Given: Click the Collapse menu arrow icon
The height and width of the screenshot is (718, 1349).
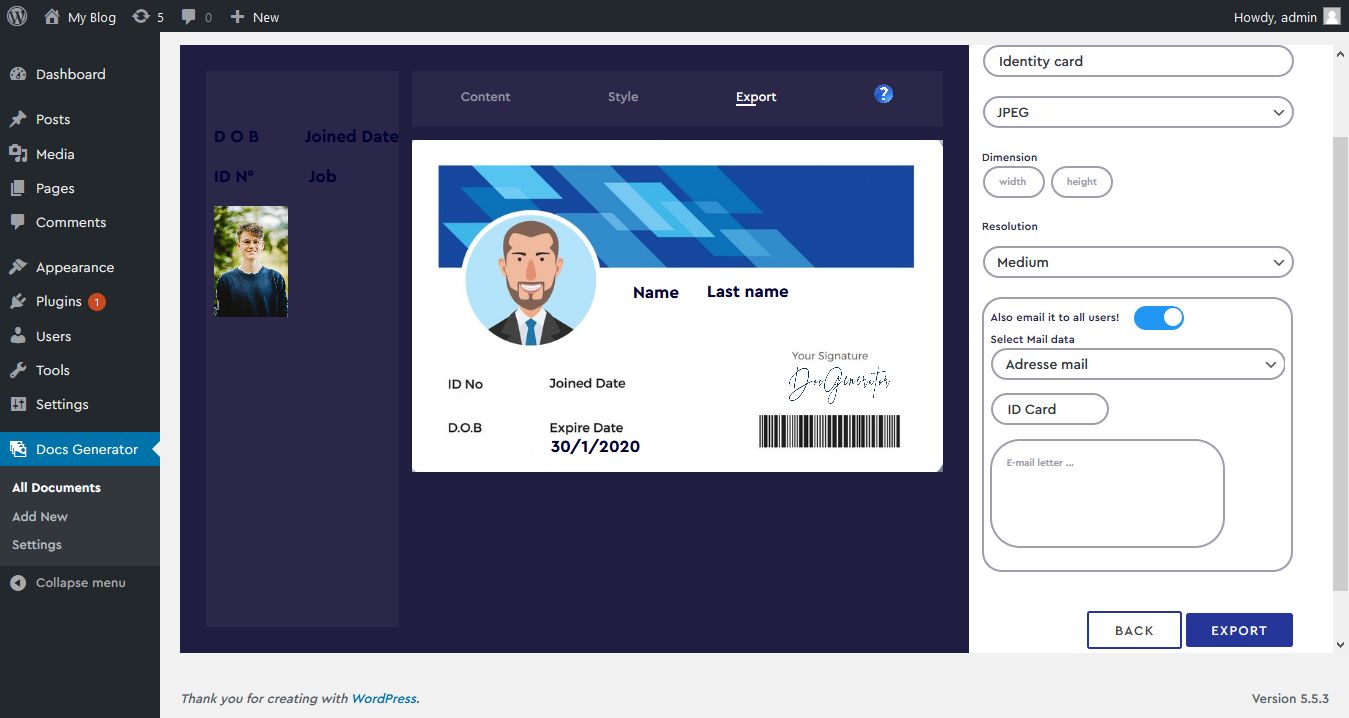Looking at the screenshot, I should [x=18, y=583].
